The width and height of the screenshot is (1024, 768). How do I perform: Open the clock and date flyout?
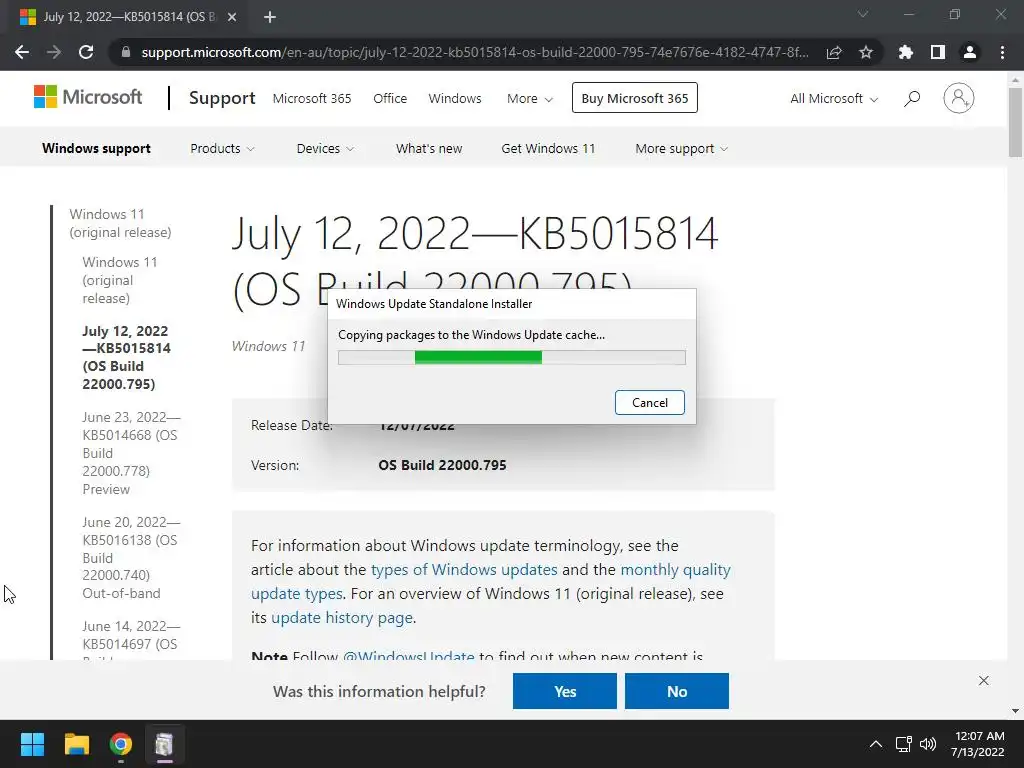[x=978, y=744]
